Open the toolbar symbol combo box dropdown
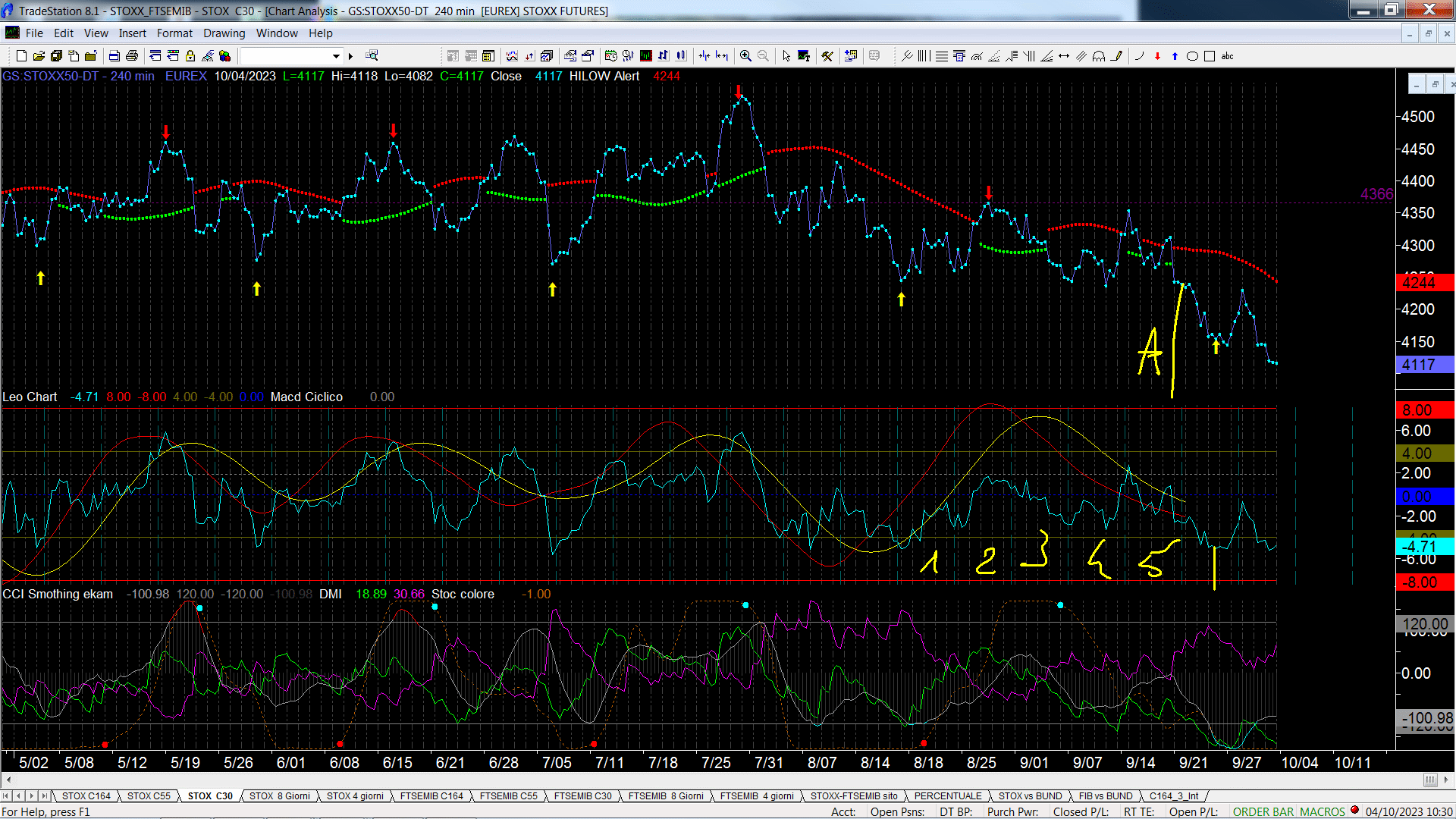Viewport: 1456px width, 819px height. coord(336,56)
